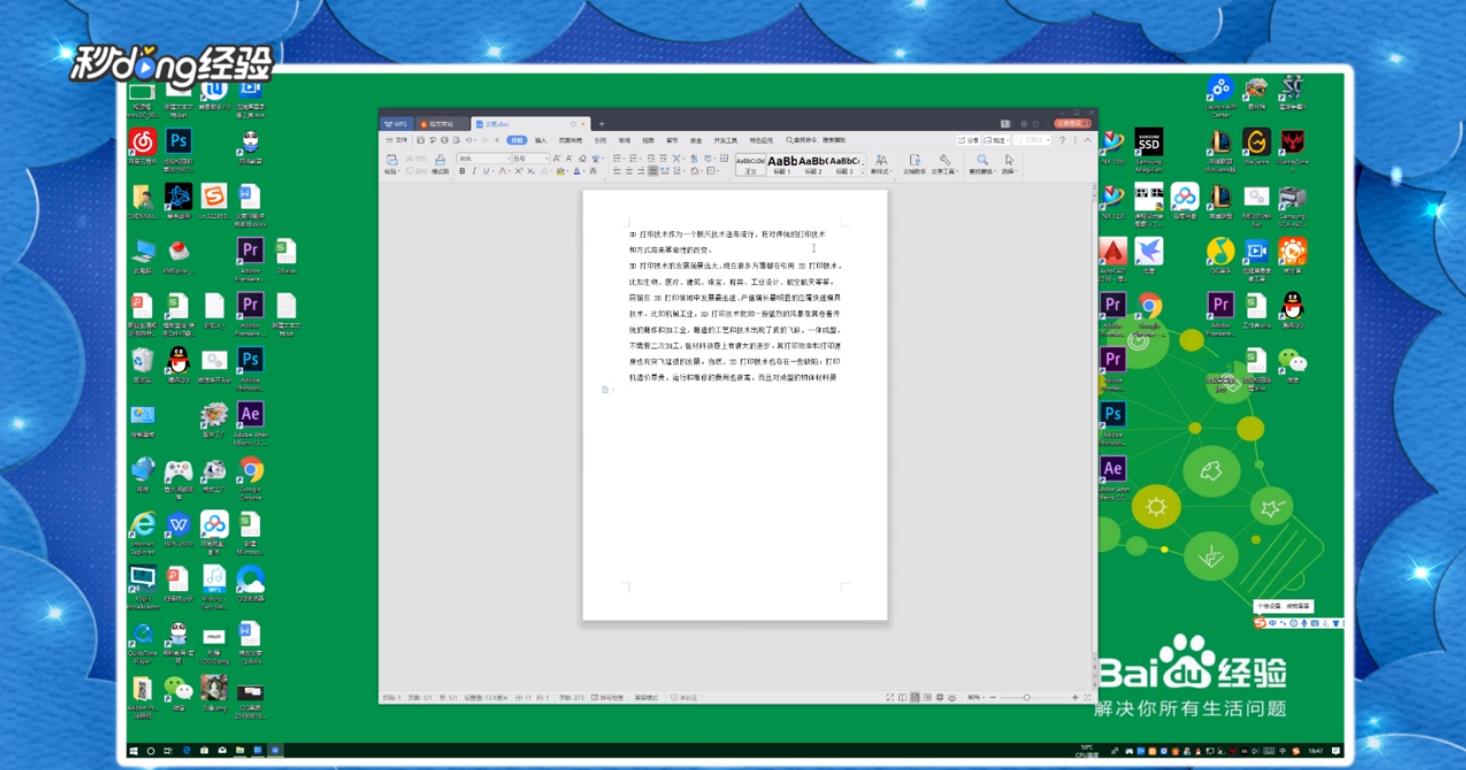Open the File menu

397,140
